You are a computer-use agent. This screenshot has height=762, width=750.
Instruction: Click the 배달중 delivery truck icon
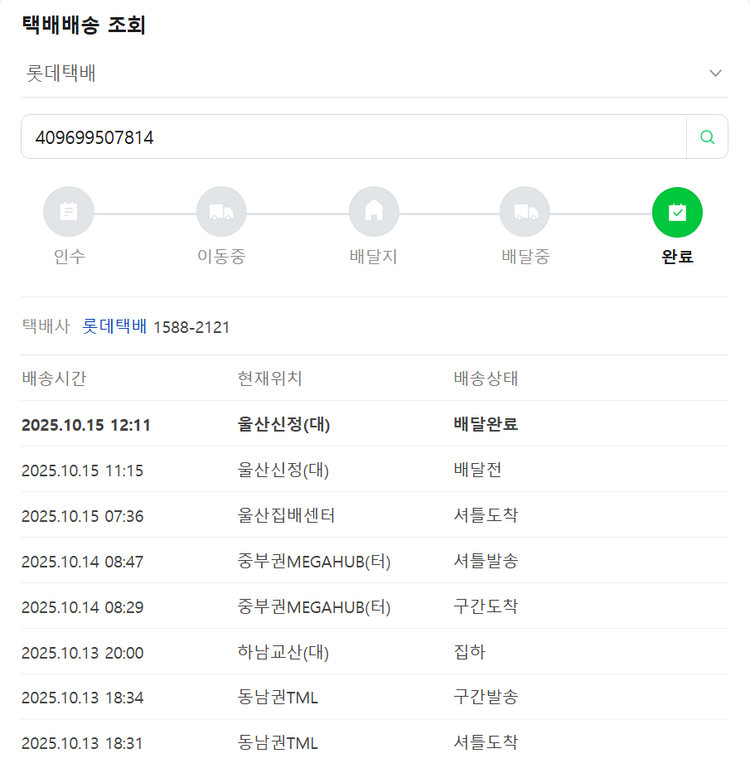[525, 211]
